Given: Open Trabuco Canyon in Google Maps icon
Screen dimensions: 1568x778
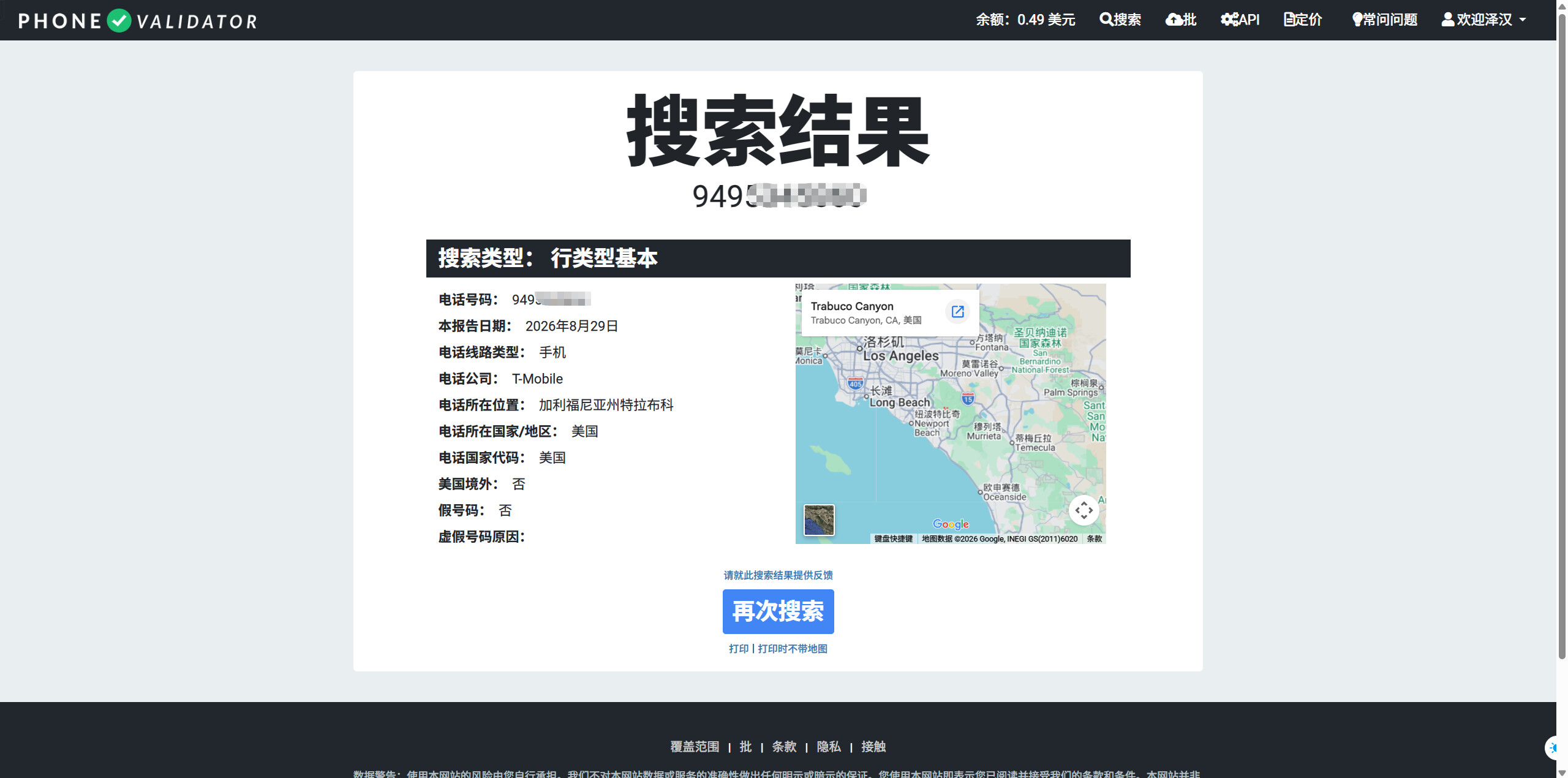Looking at the screenshot, I should [957, 312].
